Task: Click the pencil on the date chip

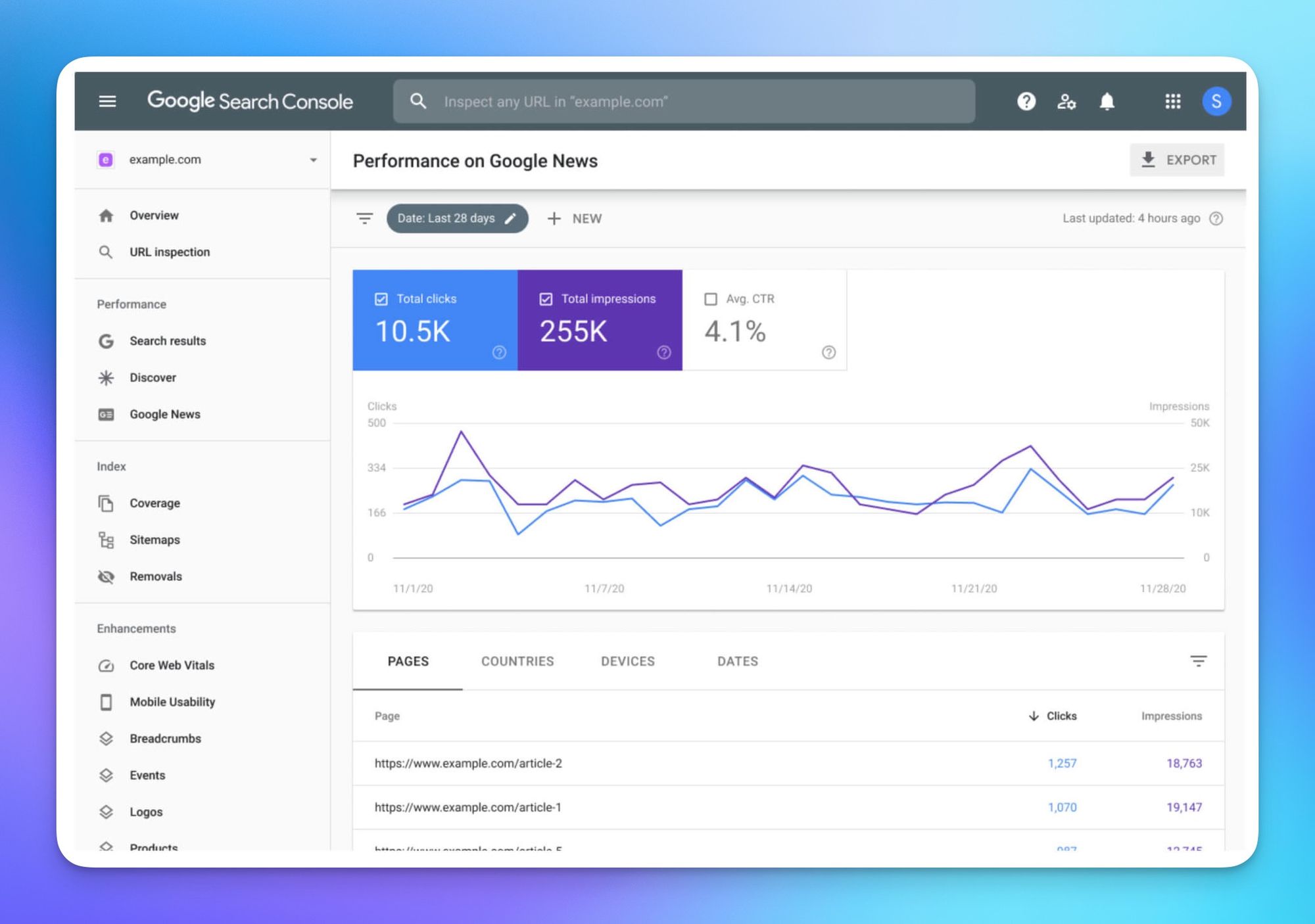Action: click(x=510, y=218)
